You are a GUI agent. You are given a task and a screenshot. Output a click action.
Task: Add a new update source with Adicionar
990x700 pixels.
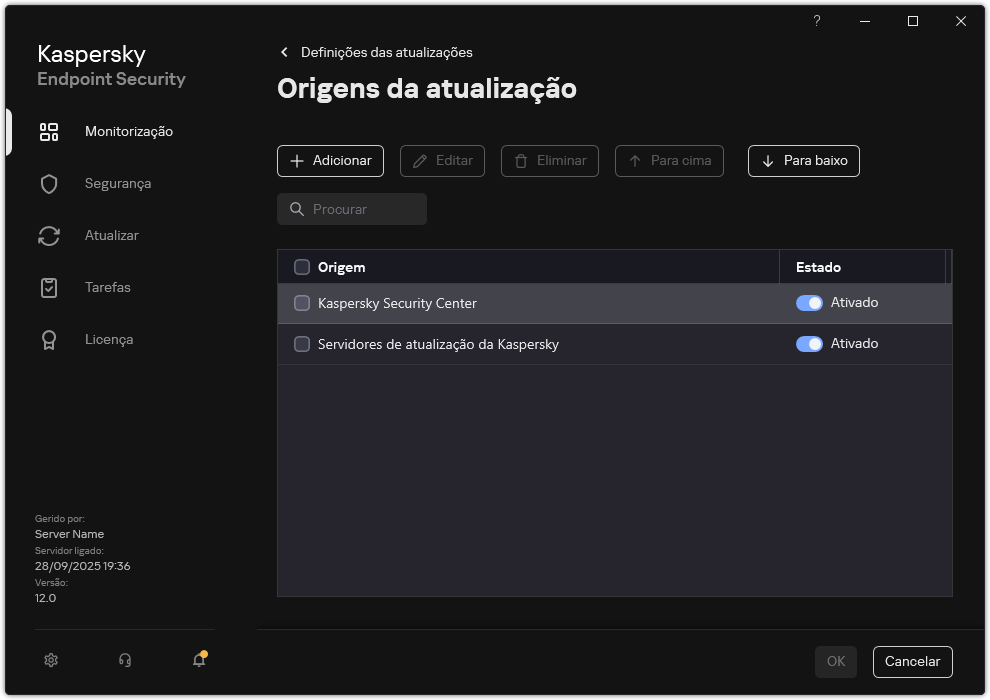point(330,161)
